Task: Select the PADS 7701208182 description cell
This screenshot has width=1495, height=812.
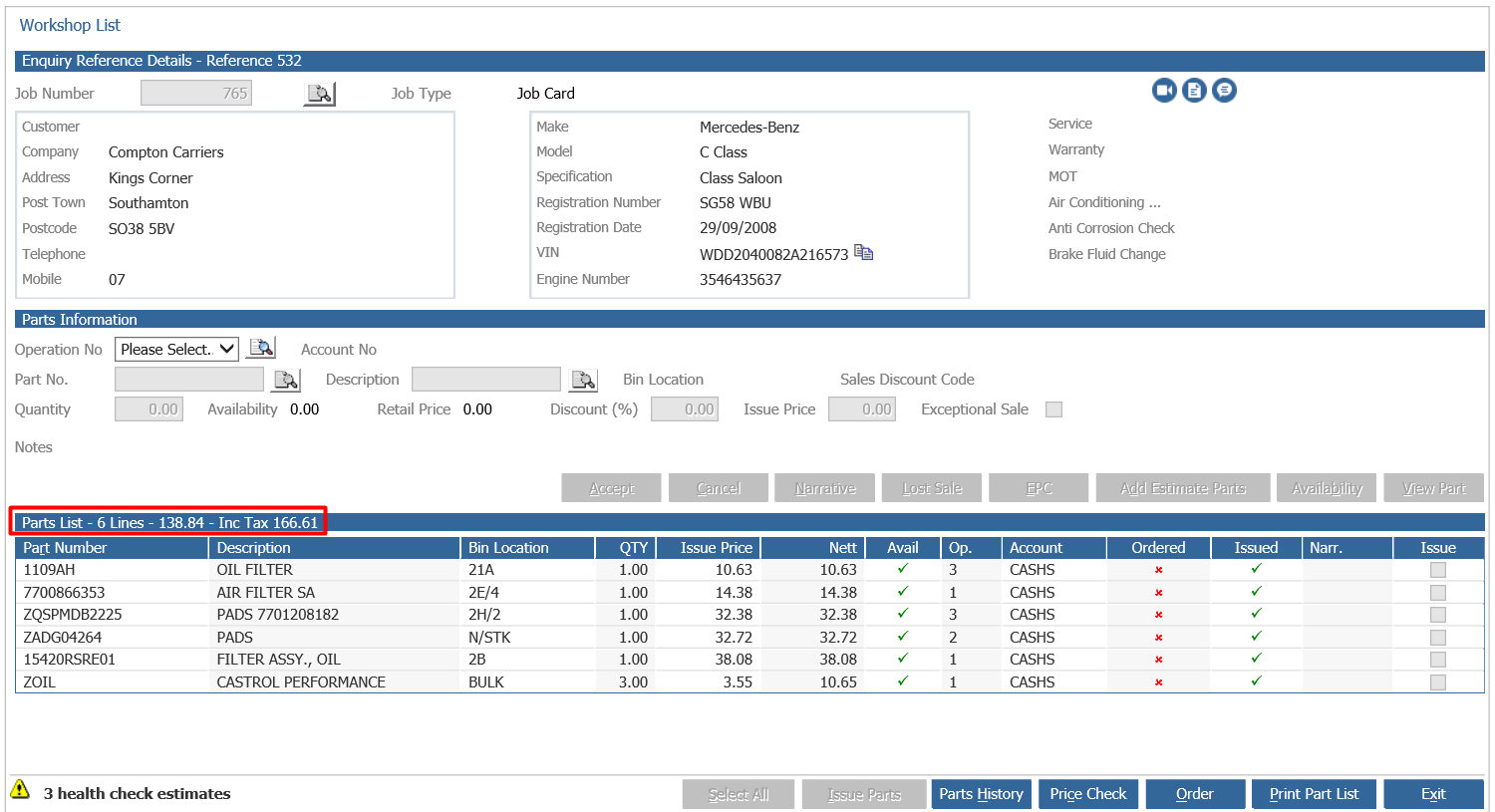Action: tap(335, 615)
